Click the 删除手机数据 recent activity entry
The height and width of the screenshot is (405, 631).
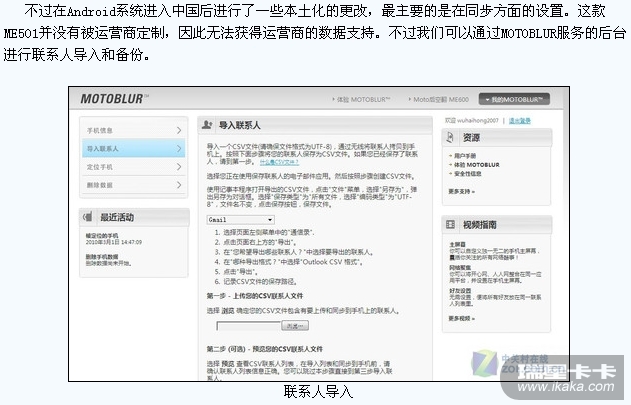pos(102,257)
